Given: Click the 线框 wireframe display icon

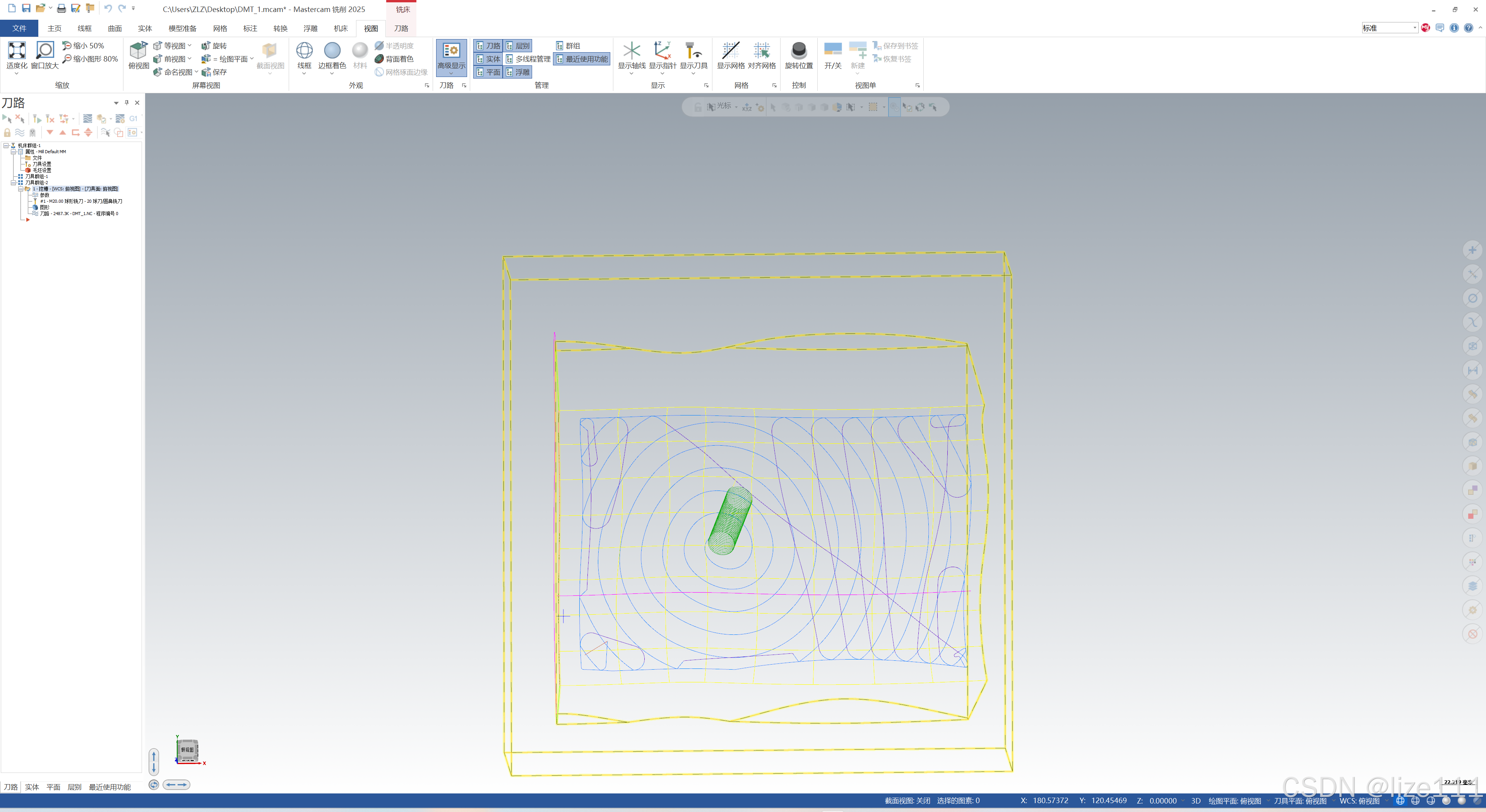Looking at the screenshot, I should pyautogui.click(x=304, y=51).
